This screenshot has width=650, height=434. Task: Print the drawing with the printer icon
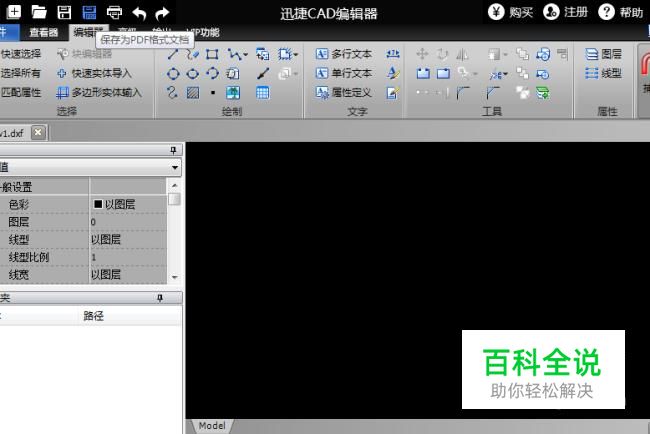coord(114,12)
